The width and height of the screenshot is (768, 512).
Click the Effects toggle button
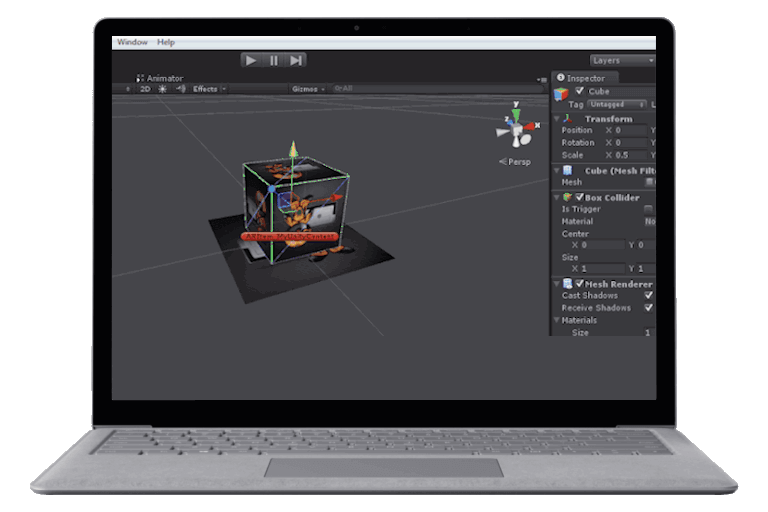[205, 89]
